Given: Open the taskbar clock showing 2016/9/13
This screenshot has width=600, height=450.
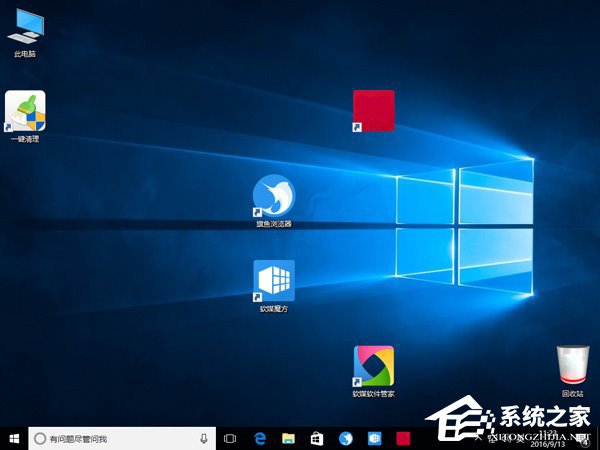Looking at the screenshot, I should coord(547,439).
